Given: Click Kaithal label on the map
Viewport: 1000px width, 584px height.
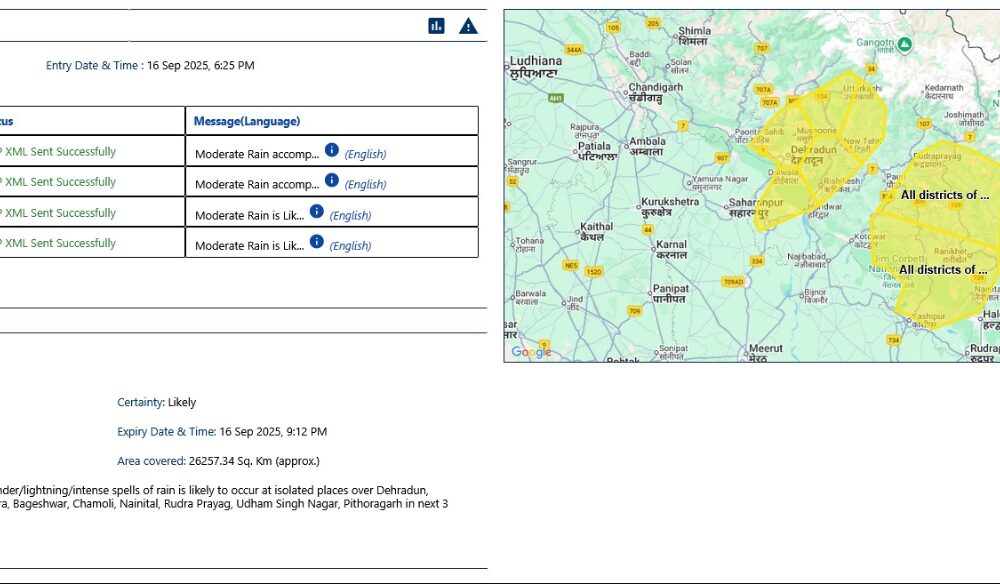Looking at the screenshot, I should [x=596, y=231].
